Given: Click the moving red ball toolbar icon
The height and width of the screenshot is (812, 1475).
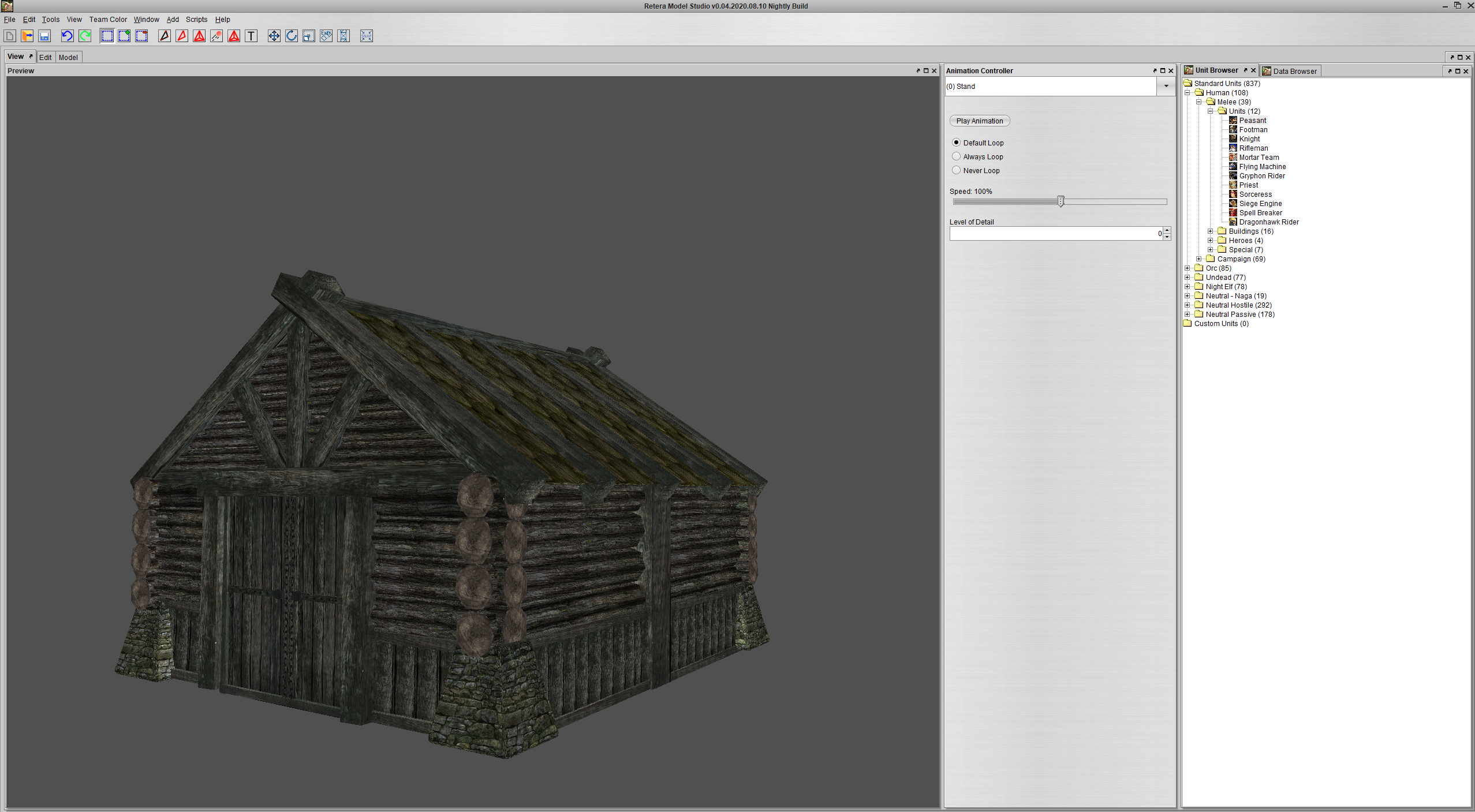Looking at the screenshot, I should click(x=216, y=36).
